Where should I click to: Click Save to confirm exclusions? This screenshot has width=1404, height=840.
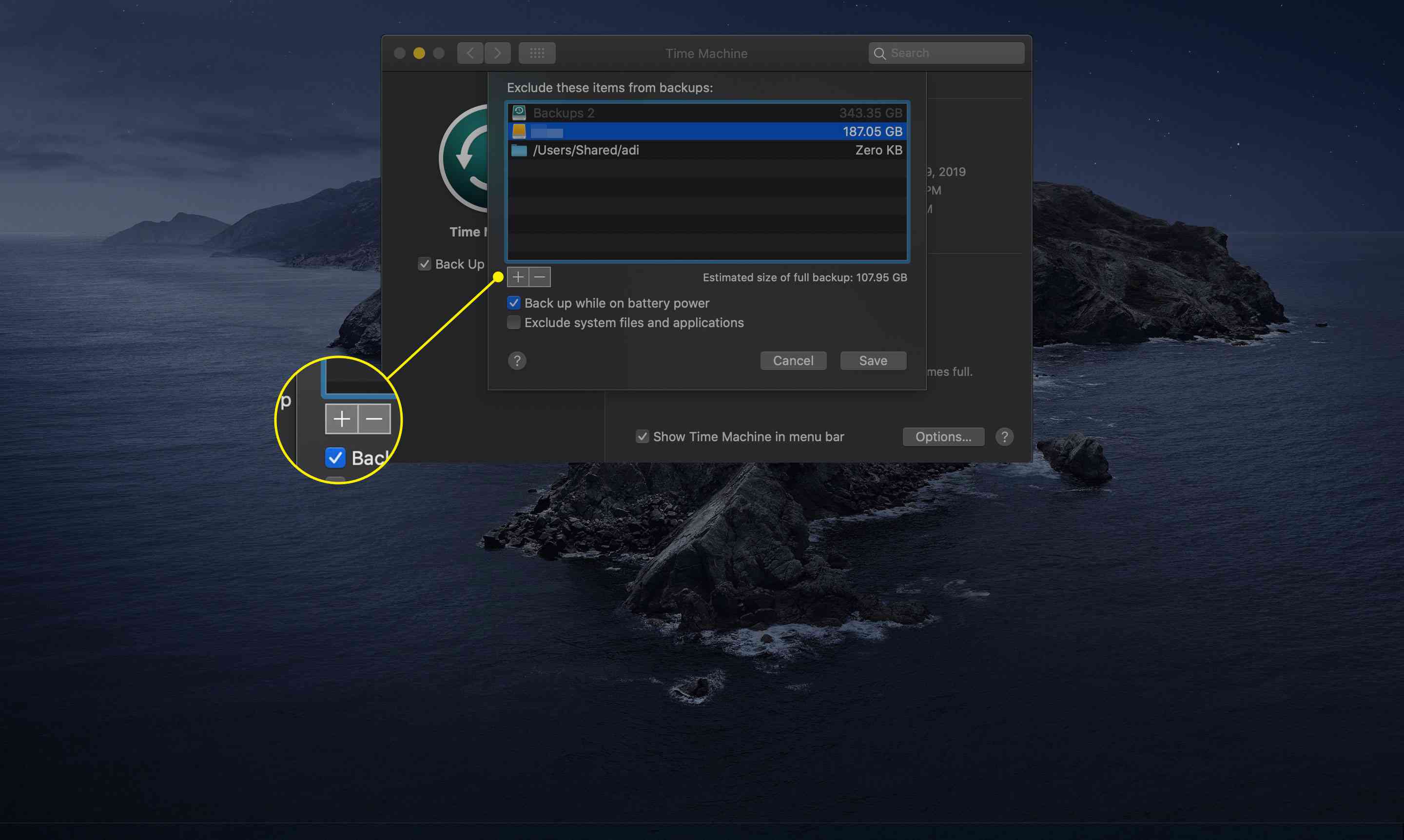(x=872, y=360)
